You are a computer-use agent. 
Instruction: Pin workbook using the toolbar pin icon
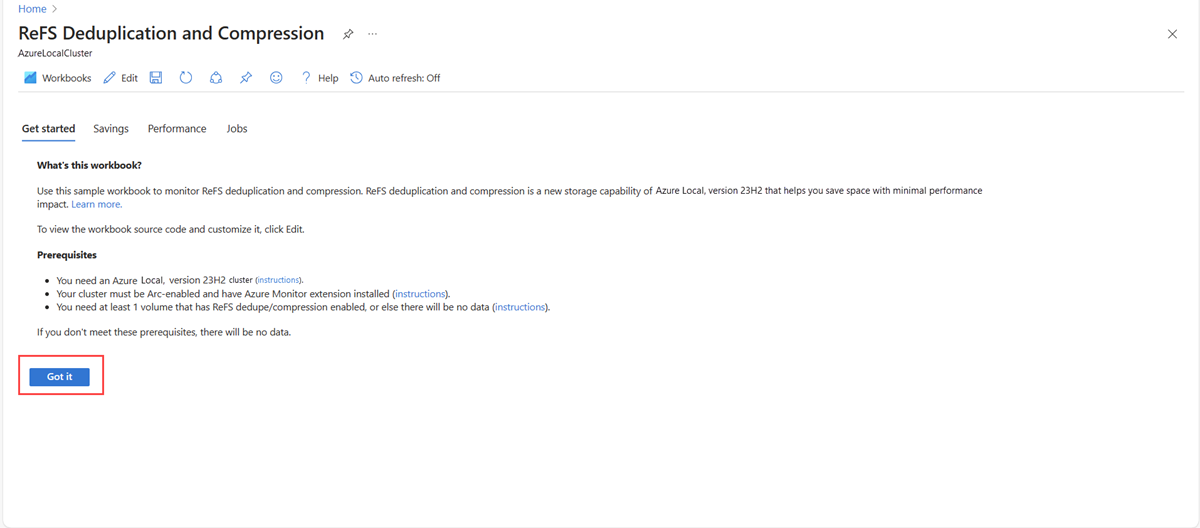[246, 78]
